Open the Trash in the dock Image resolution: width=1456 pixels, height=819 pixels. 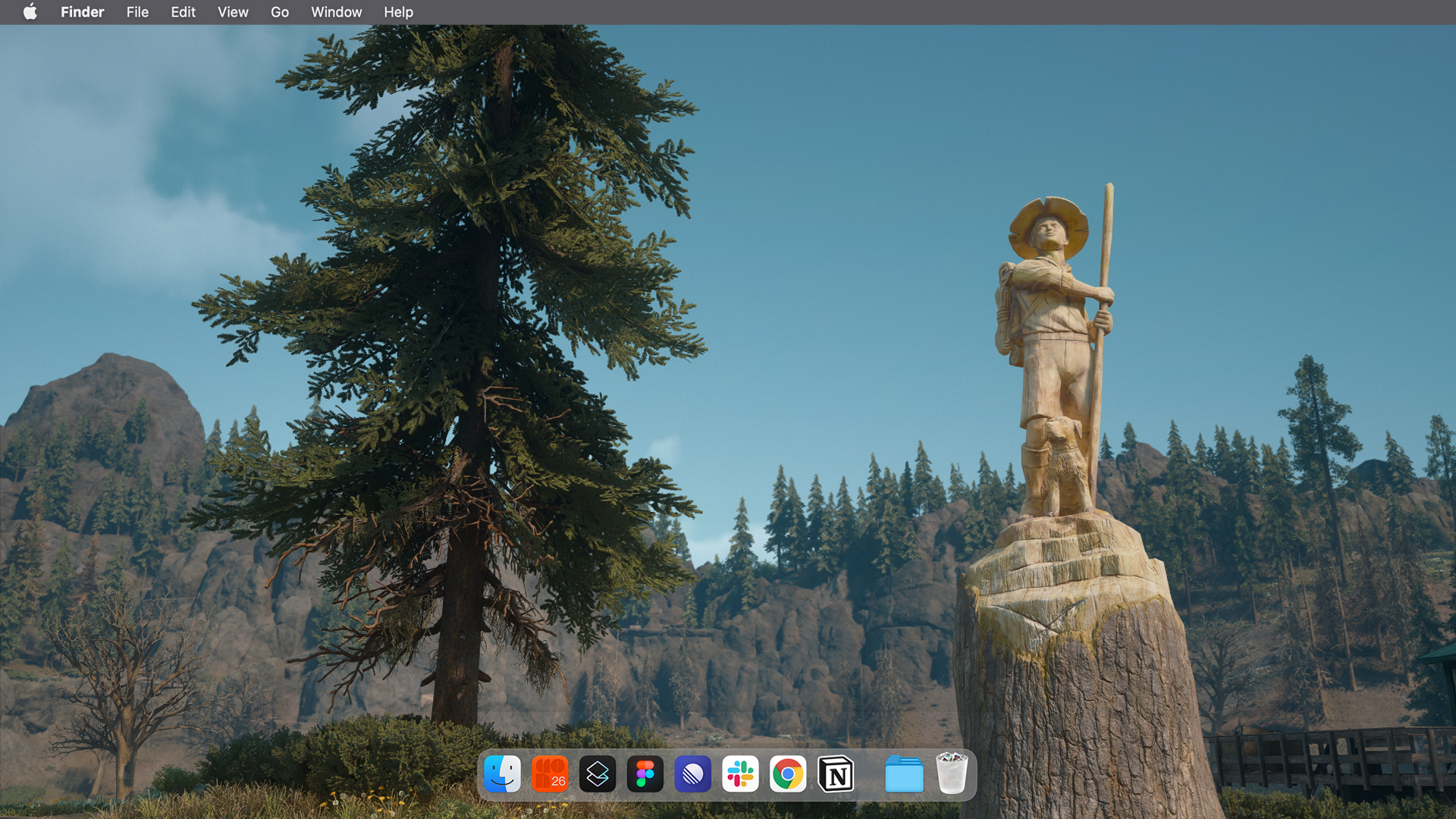[952, 774]
